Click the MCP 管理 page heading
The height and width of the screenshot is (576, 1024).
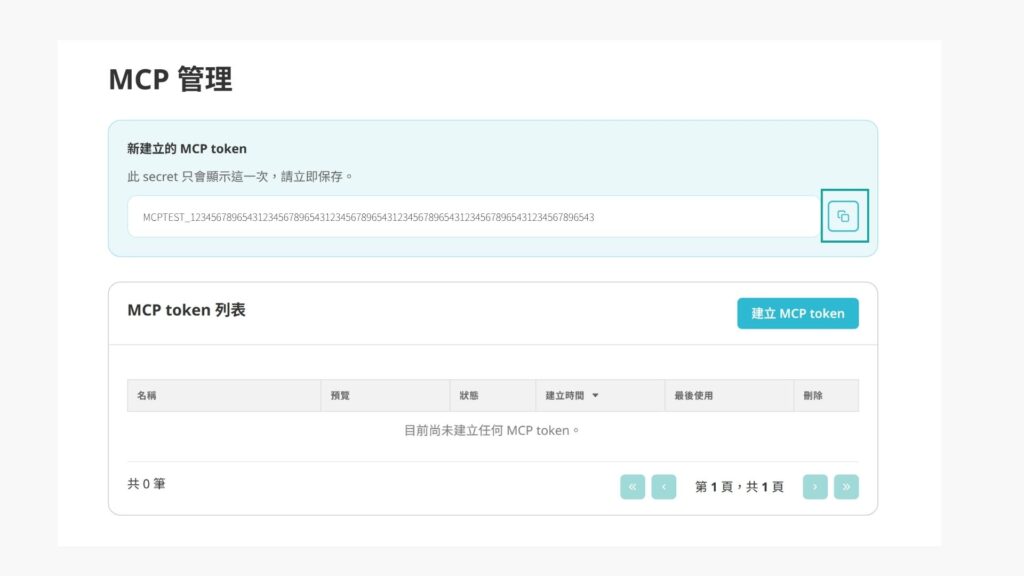pos(170,80)
